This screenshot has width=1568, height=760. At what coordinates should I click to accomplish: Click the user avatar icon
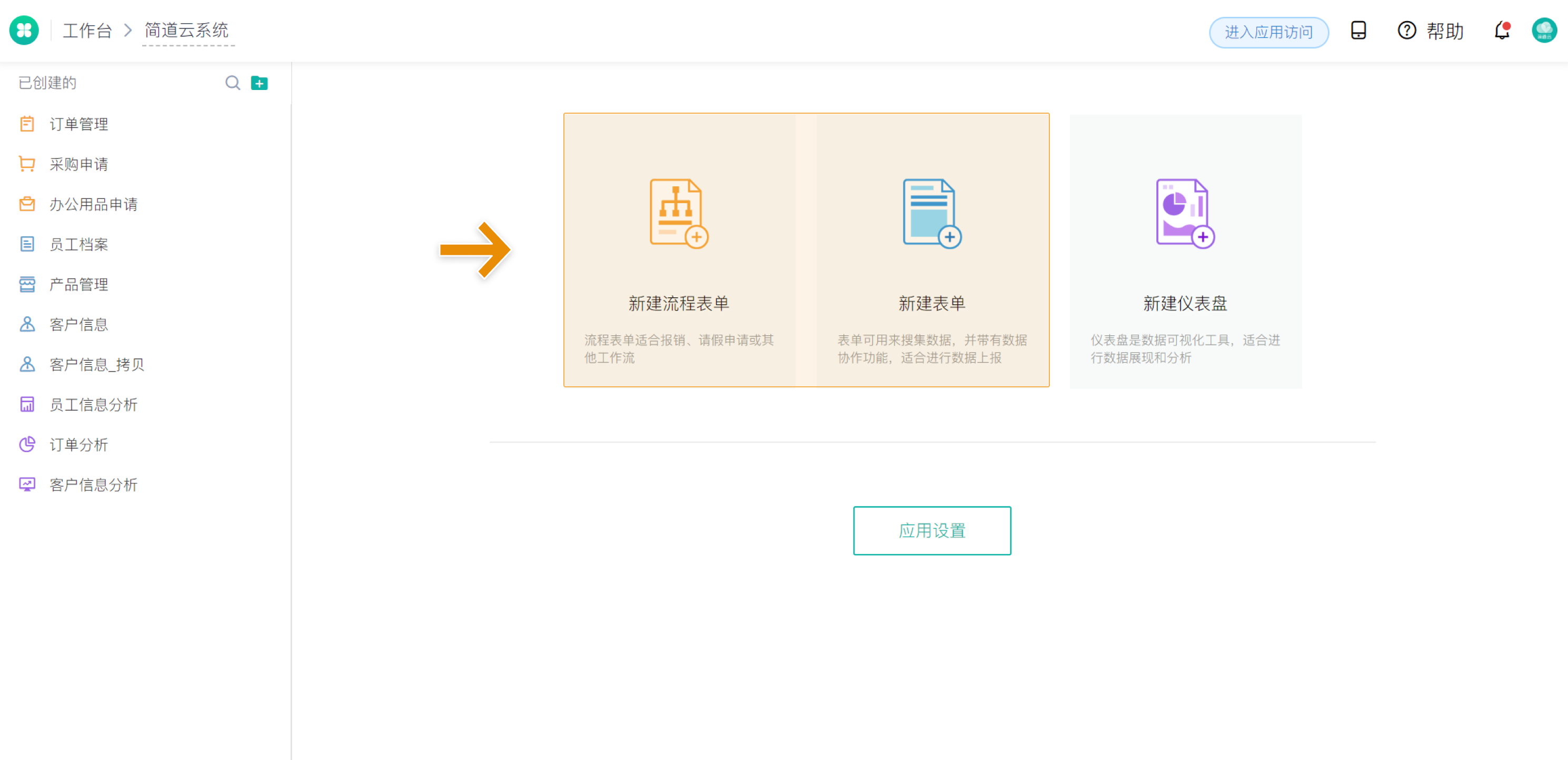pyautogui.click(x=1544, y=31)
